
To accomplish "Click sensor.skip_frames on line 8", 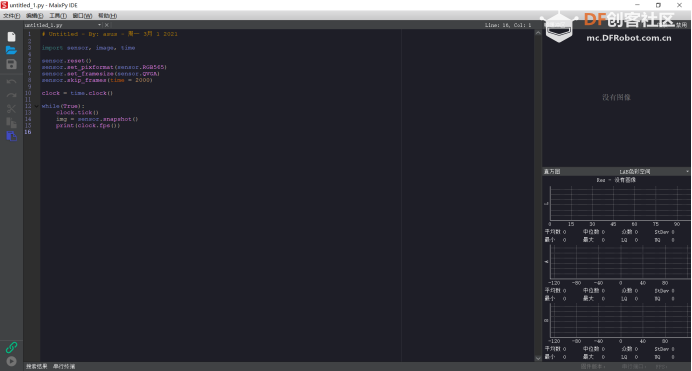I will click(x=97, y=80).
